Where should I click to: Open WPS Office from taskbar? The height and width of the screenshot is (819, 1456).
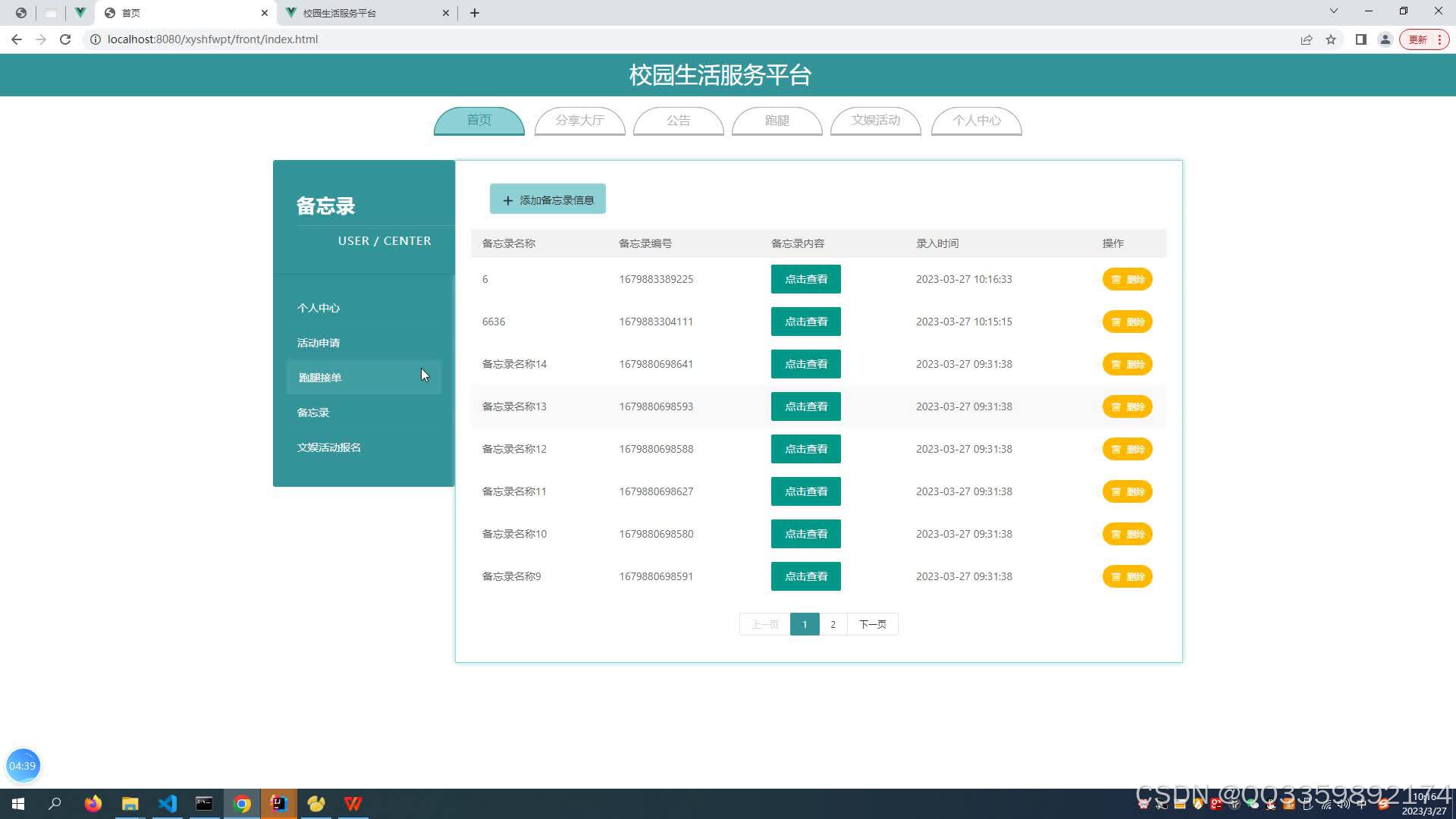[x=353, y=804]
